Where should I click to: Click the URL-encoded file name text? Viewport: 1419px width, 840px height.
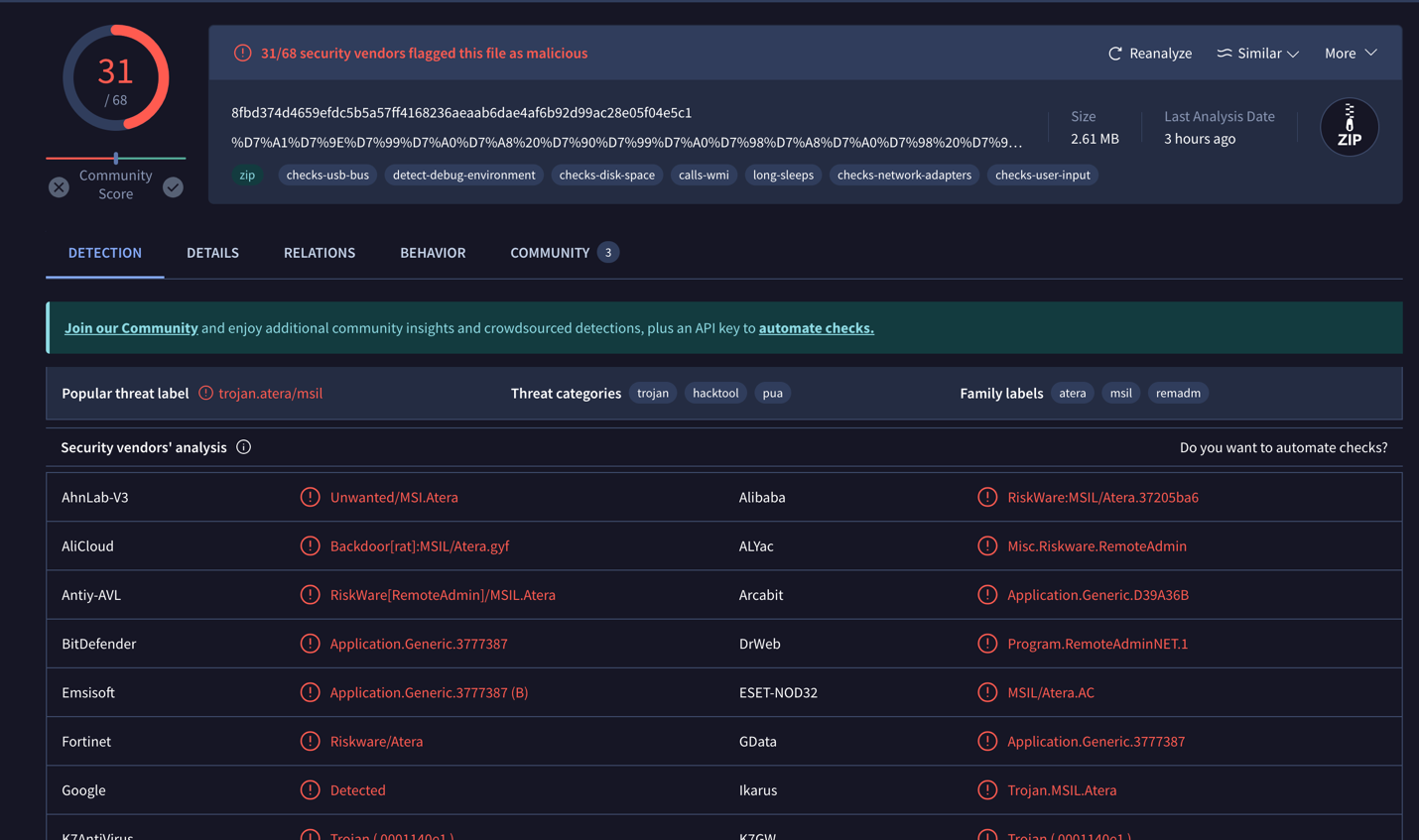click(x=626, y=142)
